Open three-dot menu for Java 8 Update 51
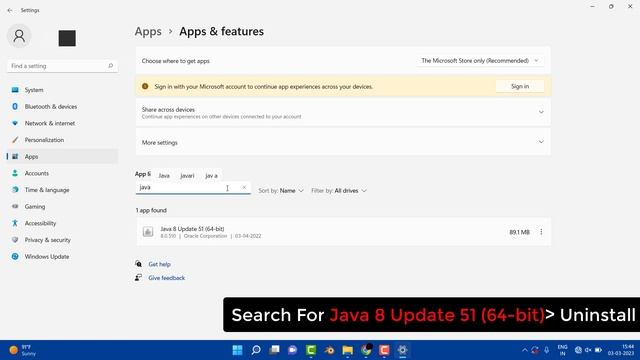Image resolution: width=640 pixels, height=360 pixels. [x=541, y=232]
